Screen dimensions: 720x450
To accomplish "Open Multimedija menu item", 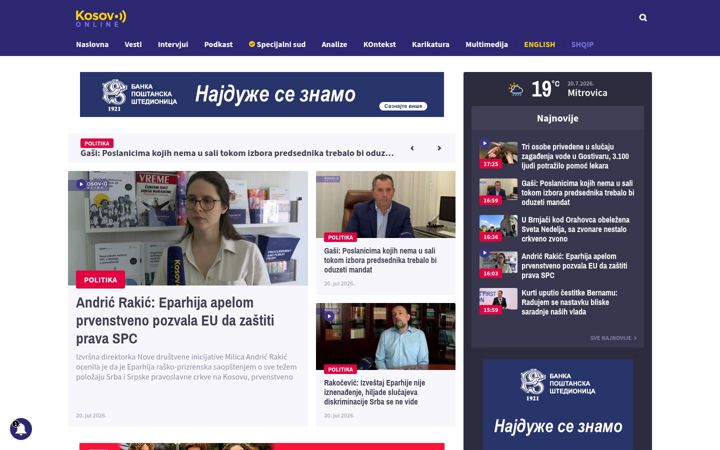I will (x=487, y=45).
